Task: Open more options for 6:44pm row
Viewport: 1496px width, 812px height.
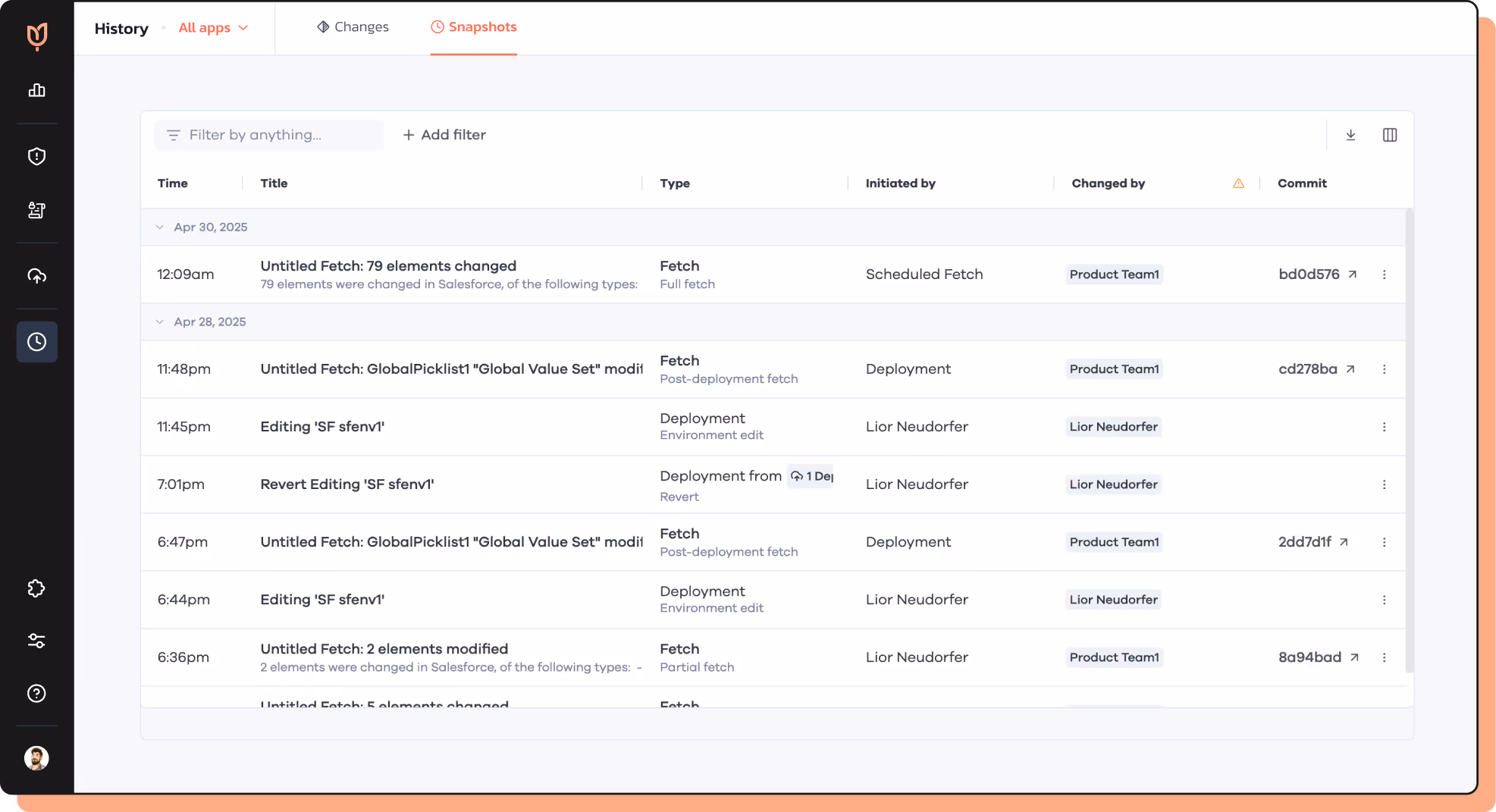Action: tap(1384, 600)
